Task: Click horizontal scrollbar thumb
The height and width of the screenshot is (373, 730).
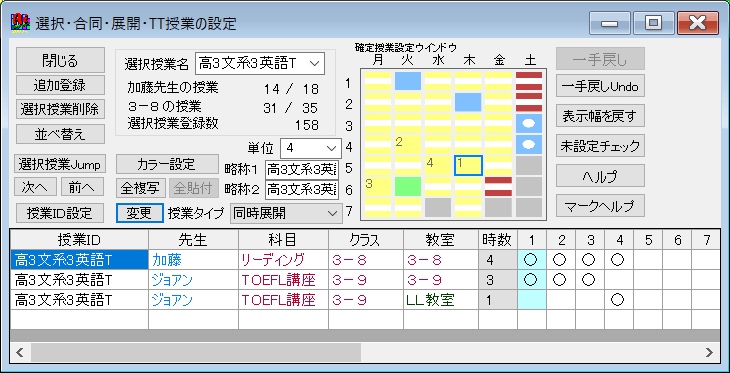Action: [x=196, y=352]
